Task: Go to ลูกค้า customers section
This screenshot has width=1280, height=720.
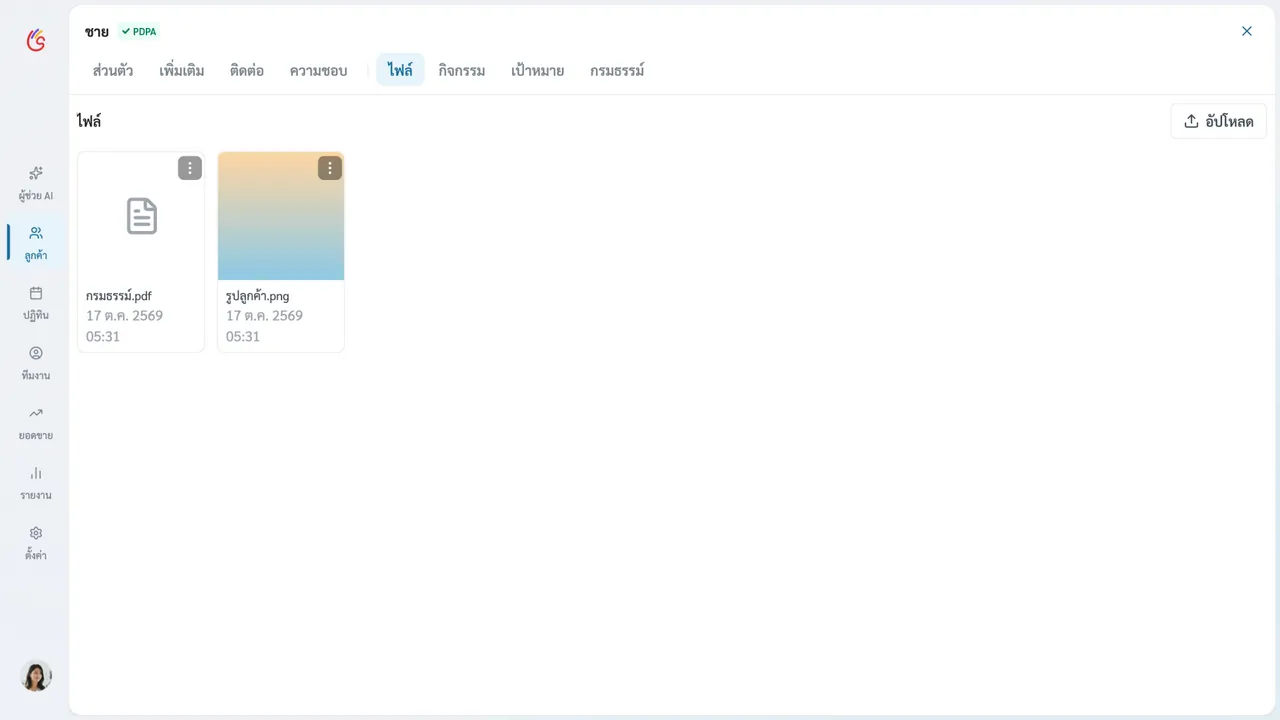Action: 36,243
